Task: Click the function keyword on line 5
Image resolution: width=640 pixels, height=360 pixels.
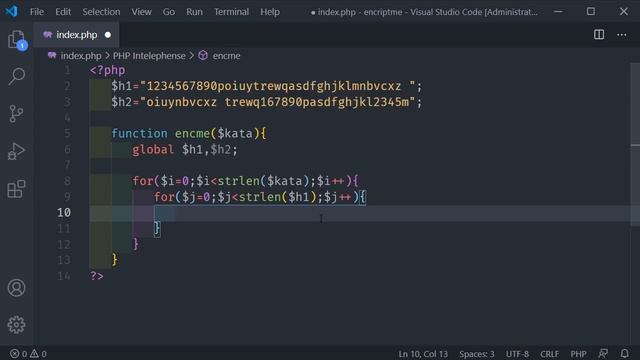Action: [139, 133]
